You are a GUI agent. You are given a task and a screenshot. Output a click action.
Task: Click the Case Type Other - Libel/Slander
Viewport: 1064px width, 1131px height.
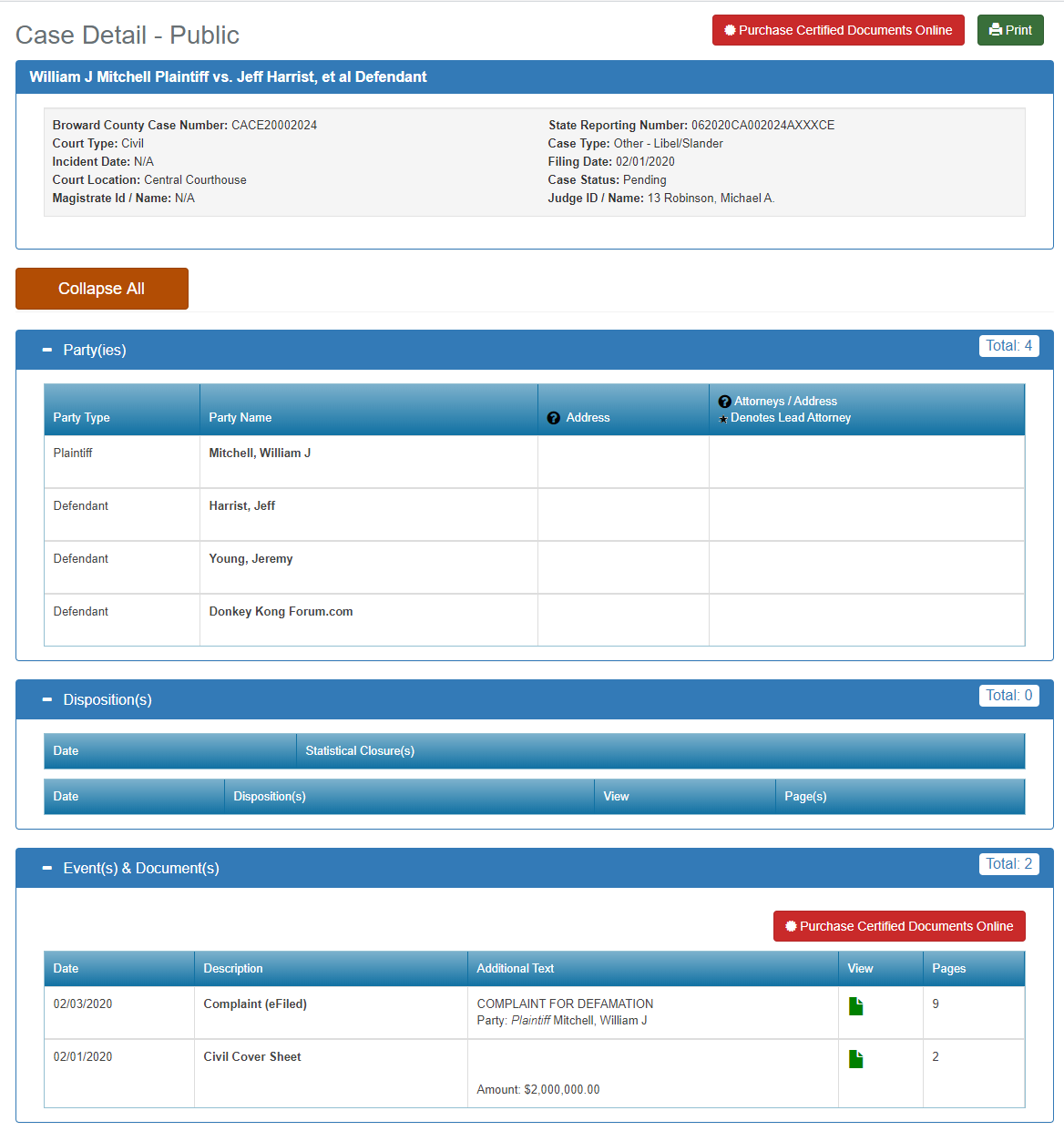click(669, 143)
